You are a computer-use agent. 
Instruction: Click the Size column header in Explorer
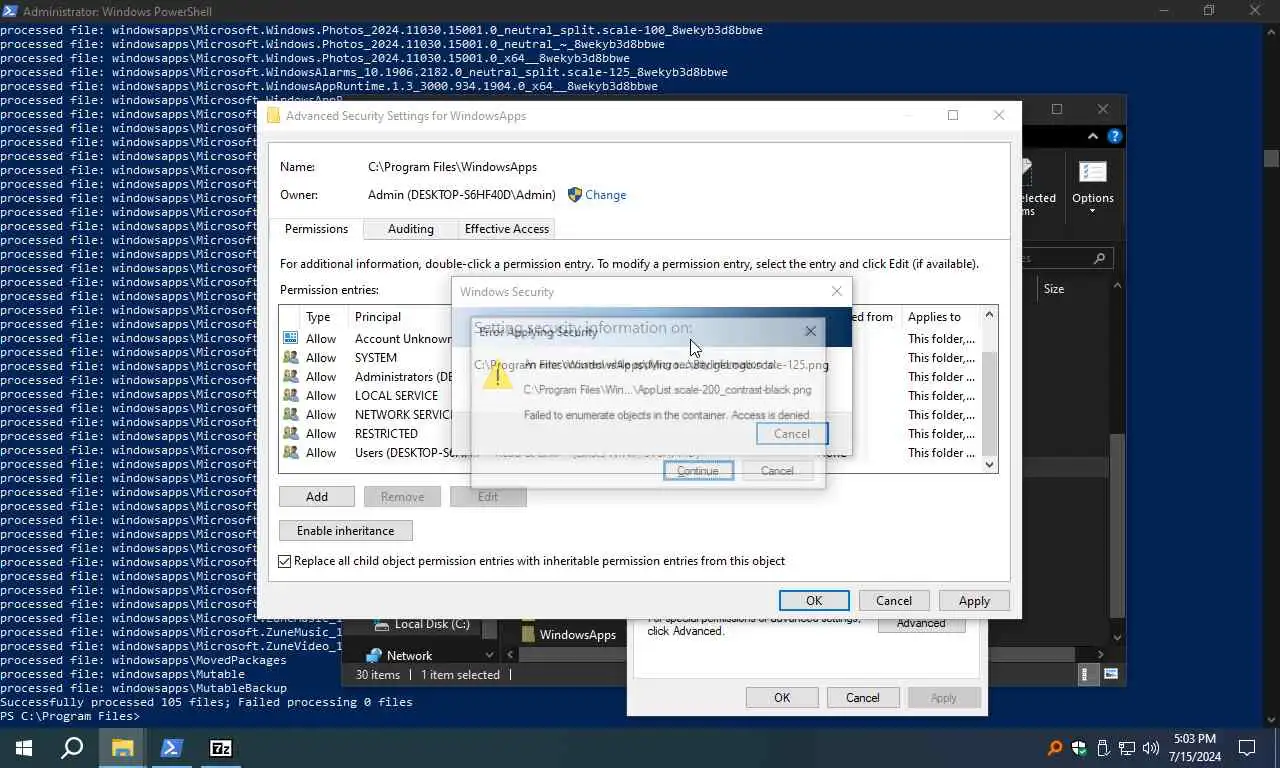pos(1054,289)
